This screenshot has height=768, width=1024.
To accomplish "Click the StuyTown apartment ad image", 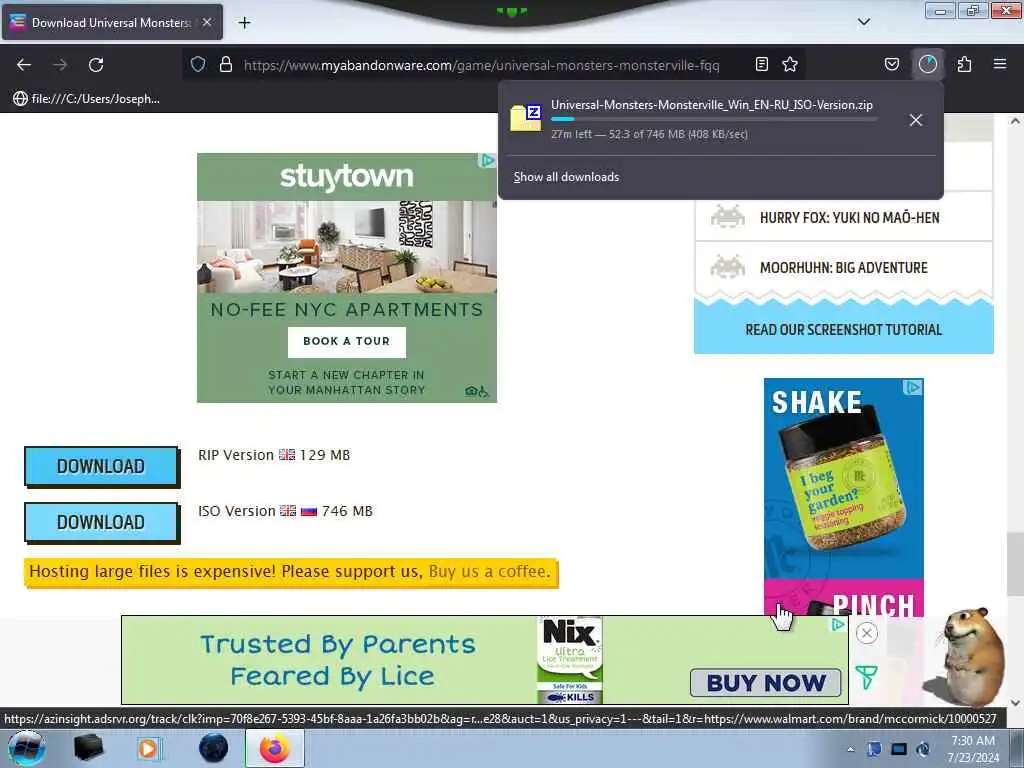I will click(347, 247).
